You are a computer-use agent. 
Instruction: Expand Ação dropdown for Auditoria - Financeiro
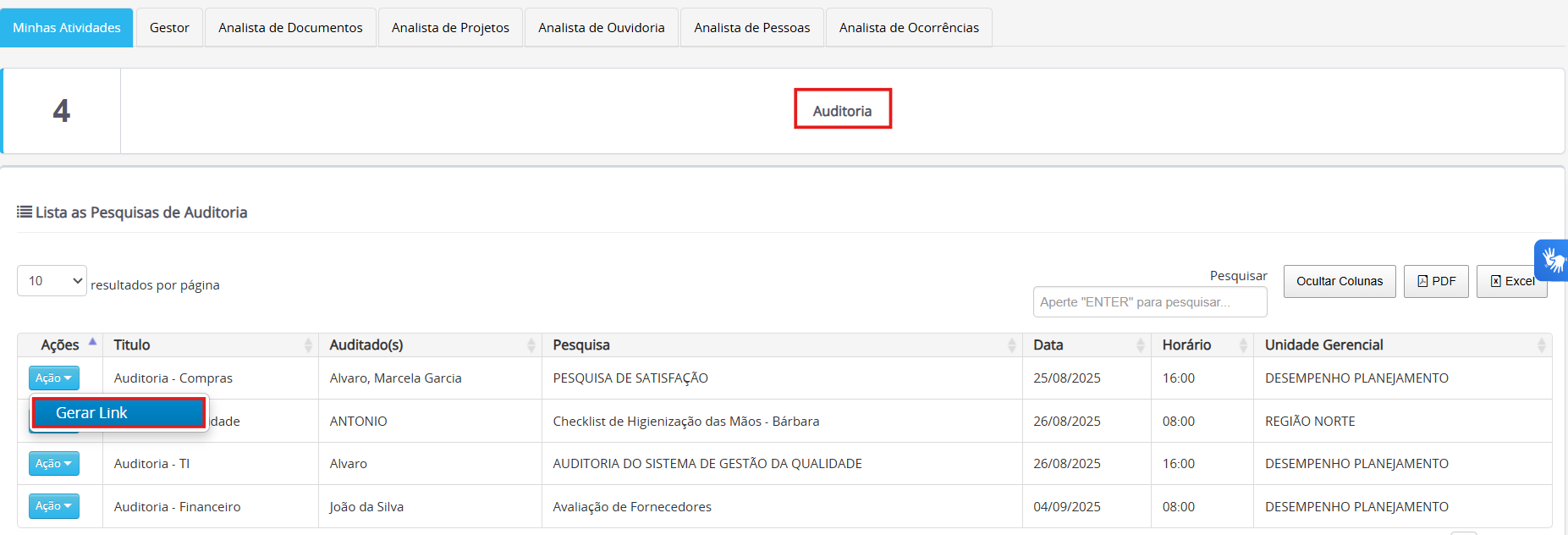[54, 506]
